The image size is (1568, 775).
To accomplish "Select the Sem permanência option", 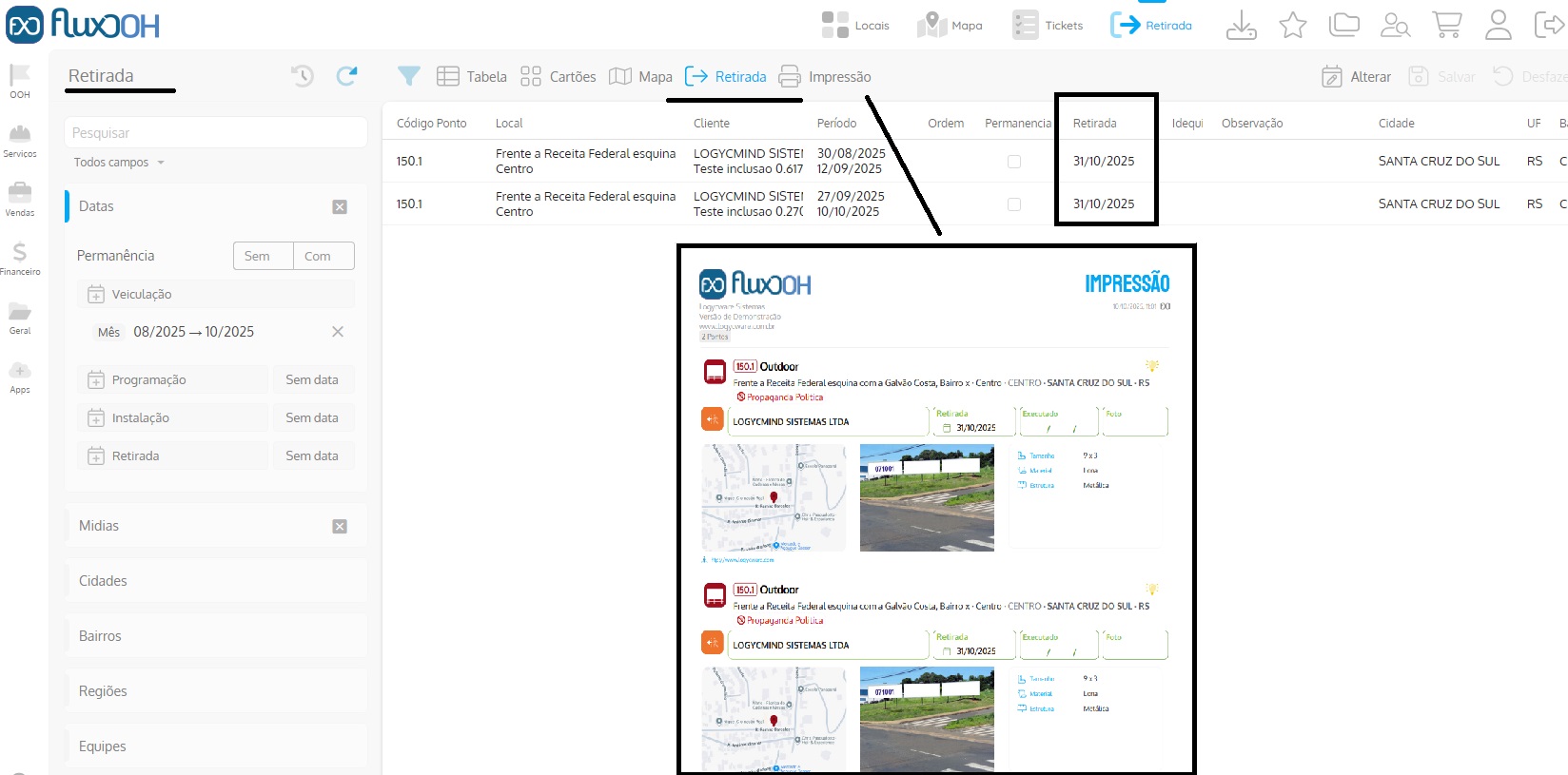I will click(x=257, y=256).
